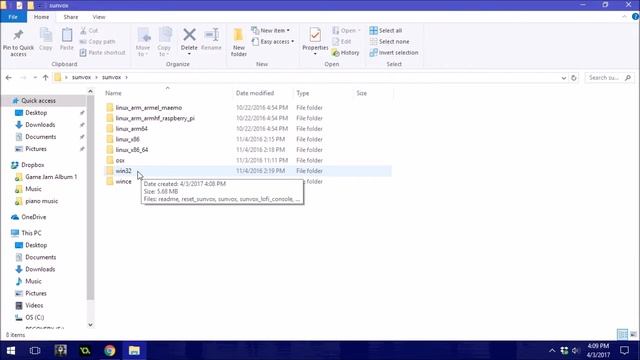This screenshot has width=640, height=360.
Task: Open Task View on taskbar
Action: coord(35,350)
